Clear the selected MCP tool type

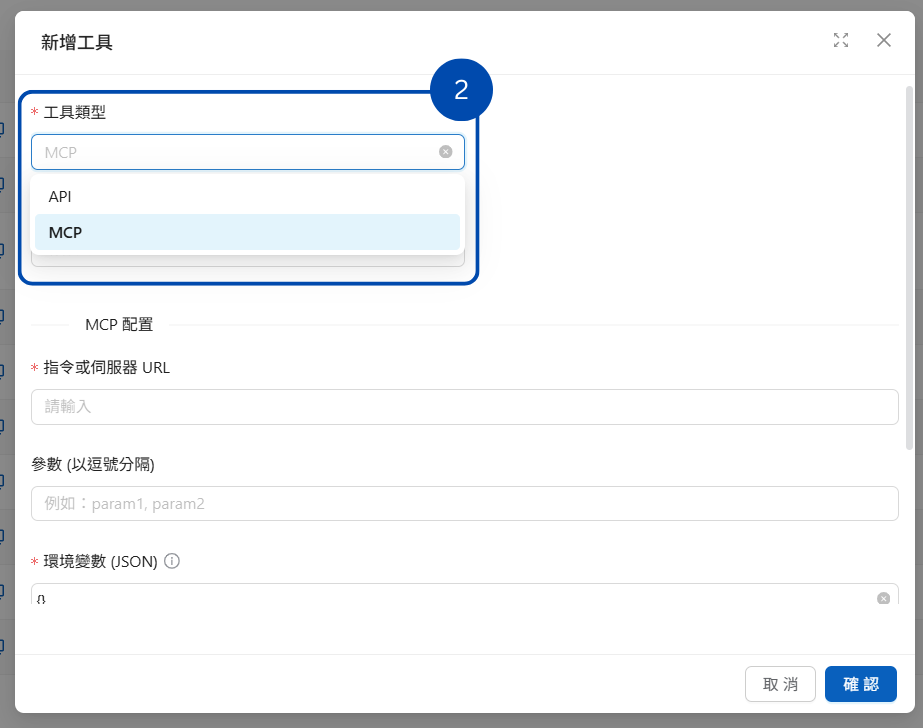tap(445, 152)
